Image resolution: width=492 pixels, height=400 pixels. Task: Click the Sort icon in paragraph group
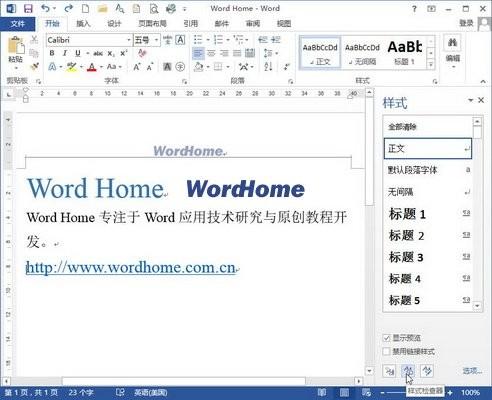coord(269,67)
